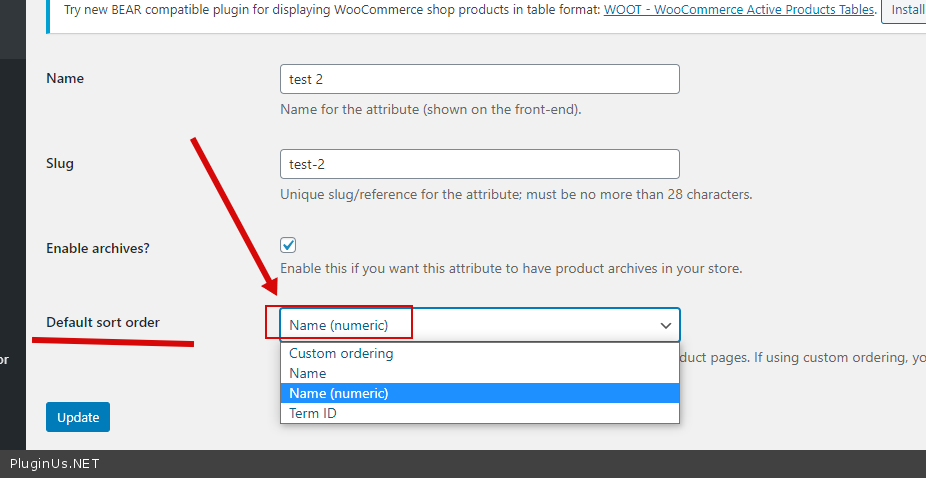Click the 'Default sort order' label
The height and width of the screenshot is (478, 926).
103,322
